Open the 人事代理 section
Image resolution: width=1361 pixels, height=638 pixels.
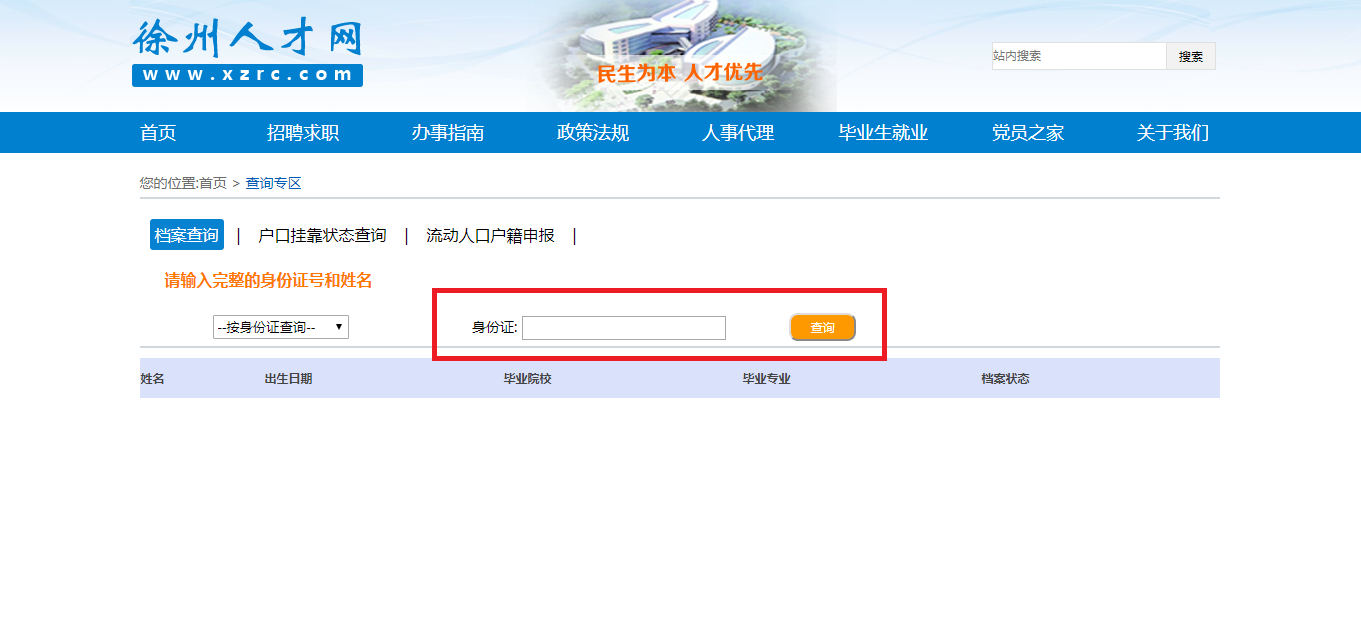(738, 133)
